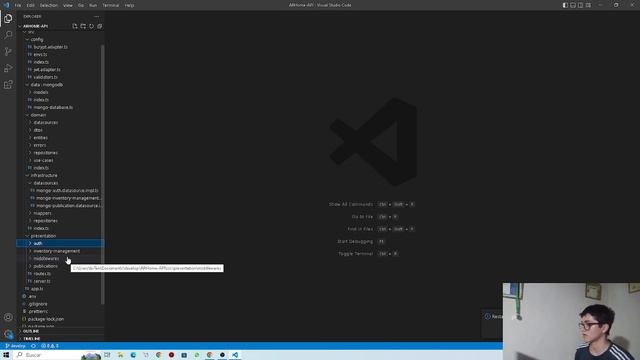The image size is (640, 360).
Task: Open the Run menu
Action: tap(93, 5)
